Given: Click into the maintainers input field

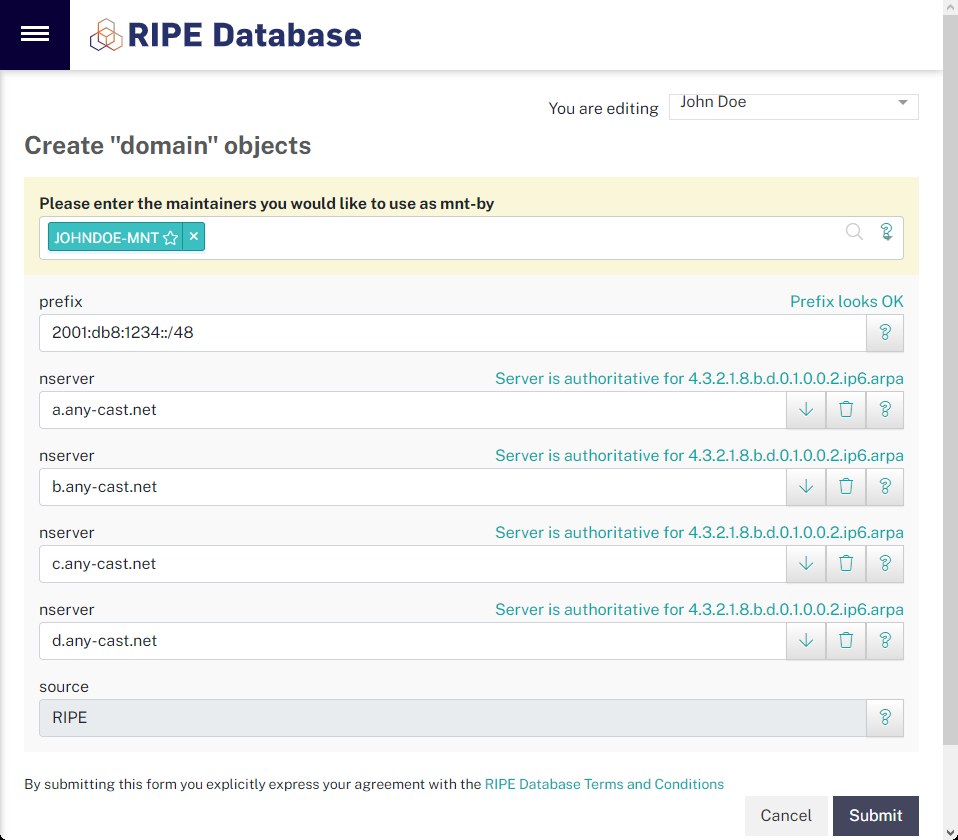Looking at the screenshot, I should [471, 238].
